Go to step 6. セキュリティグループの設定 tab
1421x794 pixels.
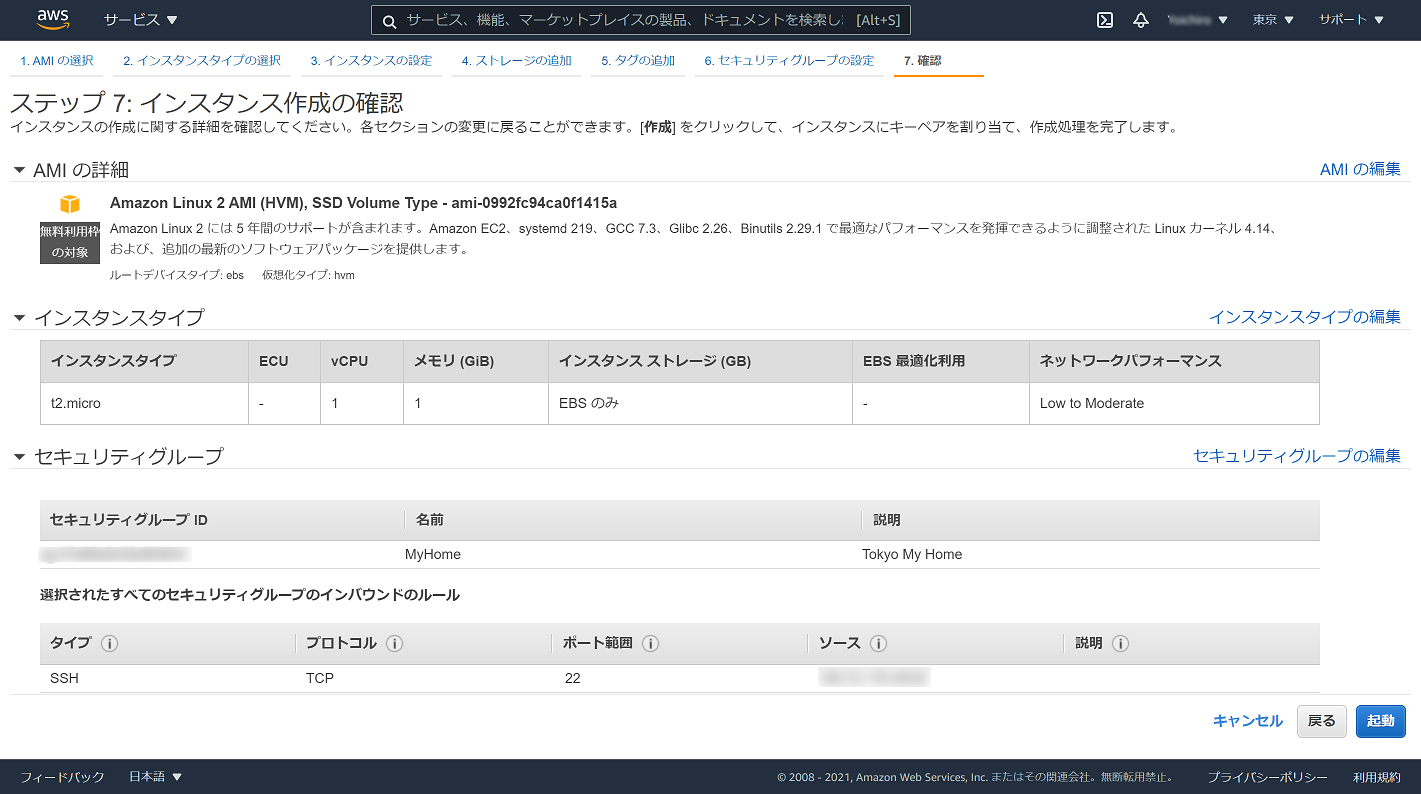[x=789, y=61]
